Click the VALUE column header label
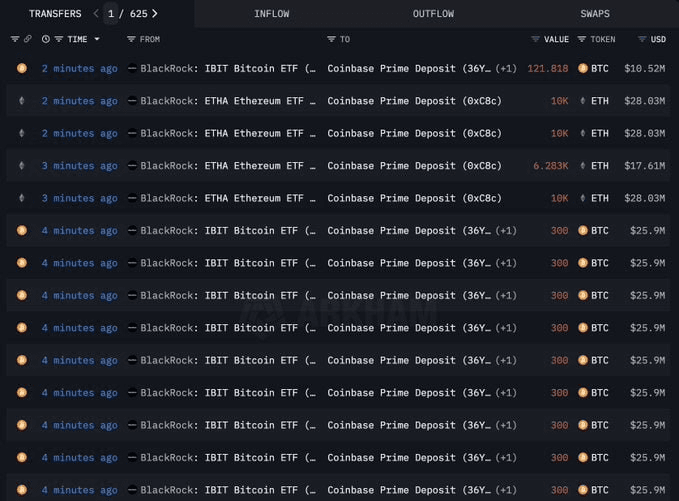The image size is (679, 501). click(556, 39)
